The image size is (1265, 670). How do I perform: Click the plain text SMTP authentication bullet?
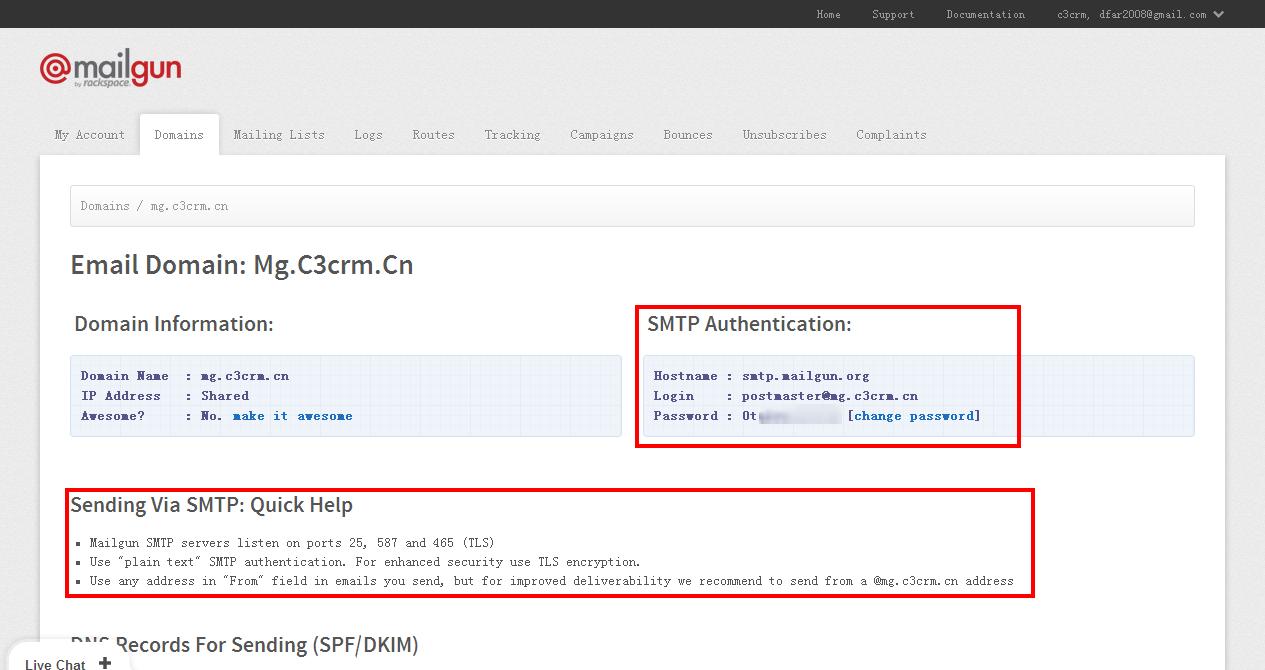click(x=365, y=562)
